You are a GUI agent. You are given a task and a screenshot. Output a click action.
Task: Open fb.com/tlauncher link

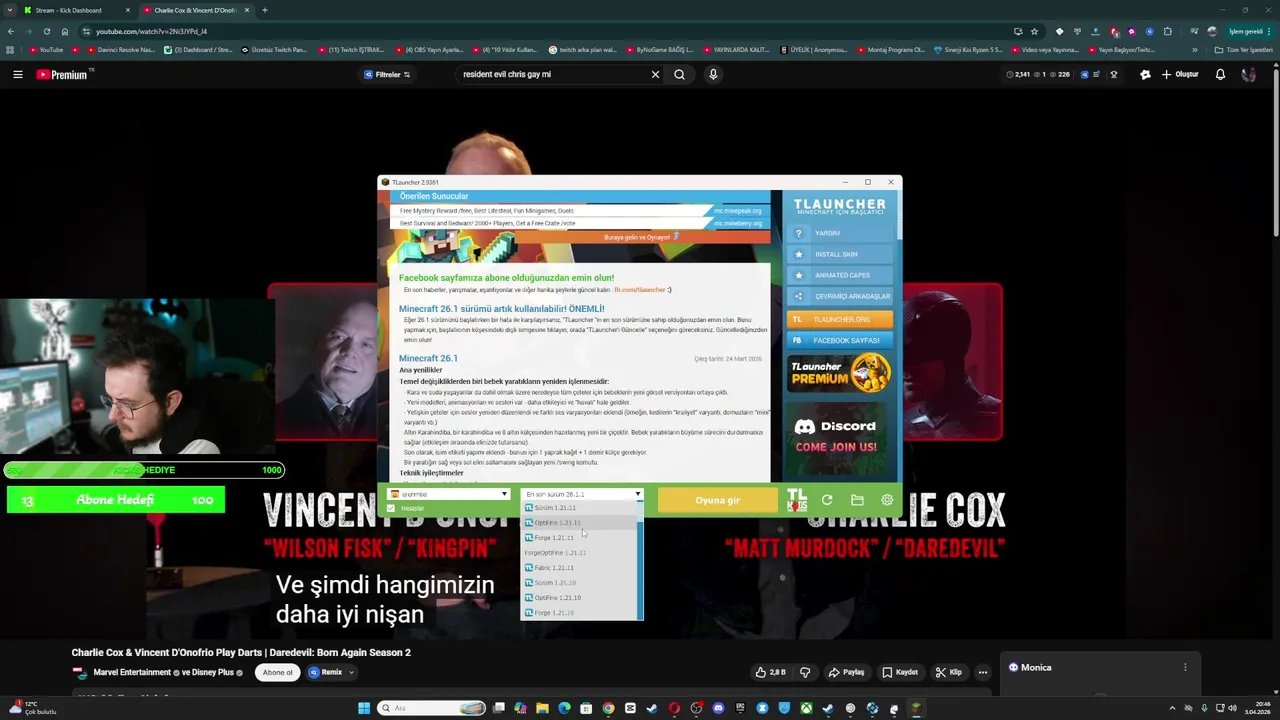(x=640, y=290)
